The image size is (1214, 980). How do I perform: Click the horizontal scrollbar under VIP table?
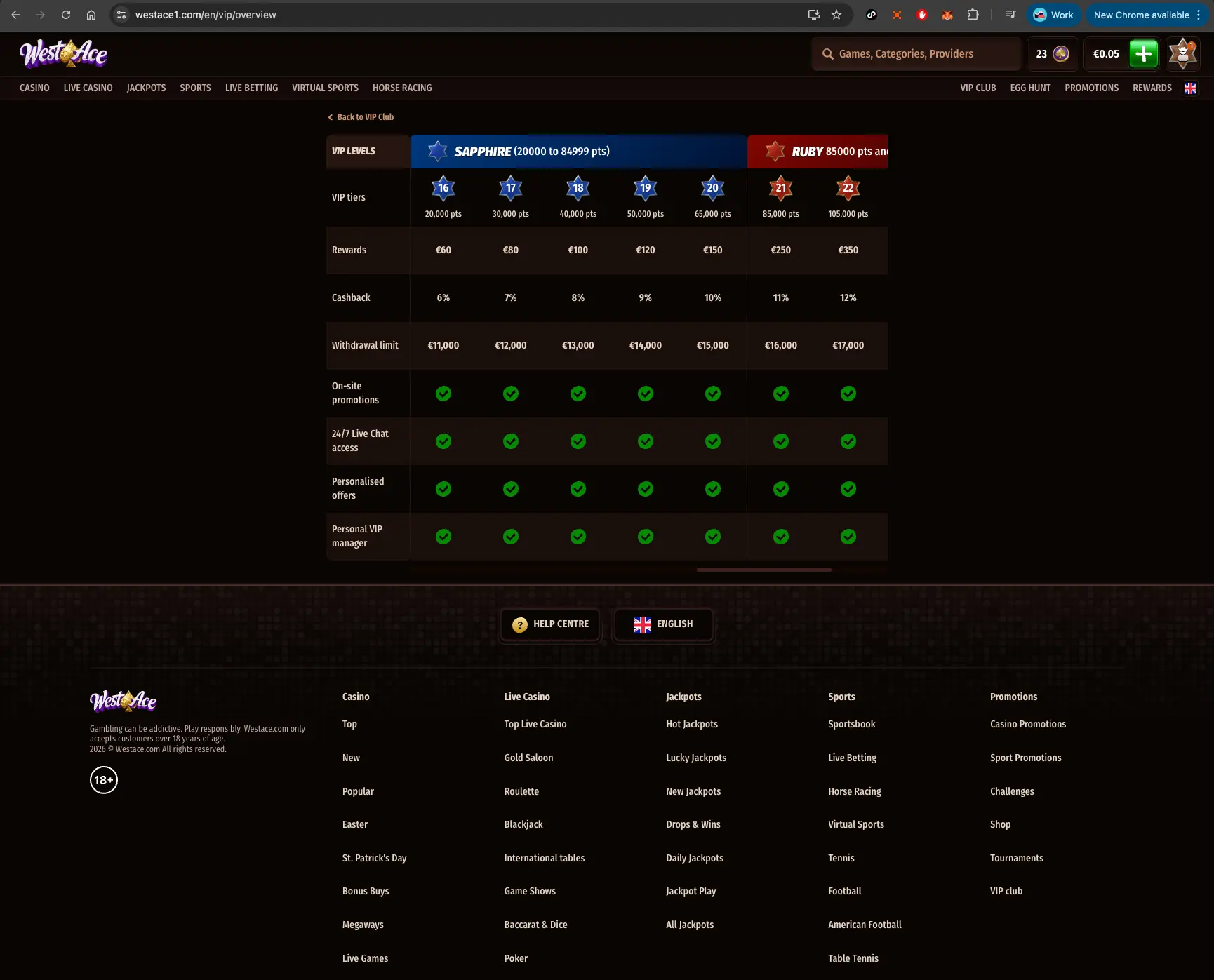tap(764, 570)
